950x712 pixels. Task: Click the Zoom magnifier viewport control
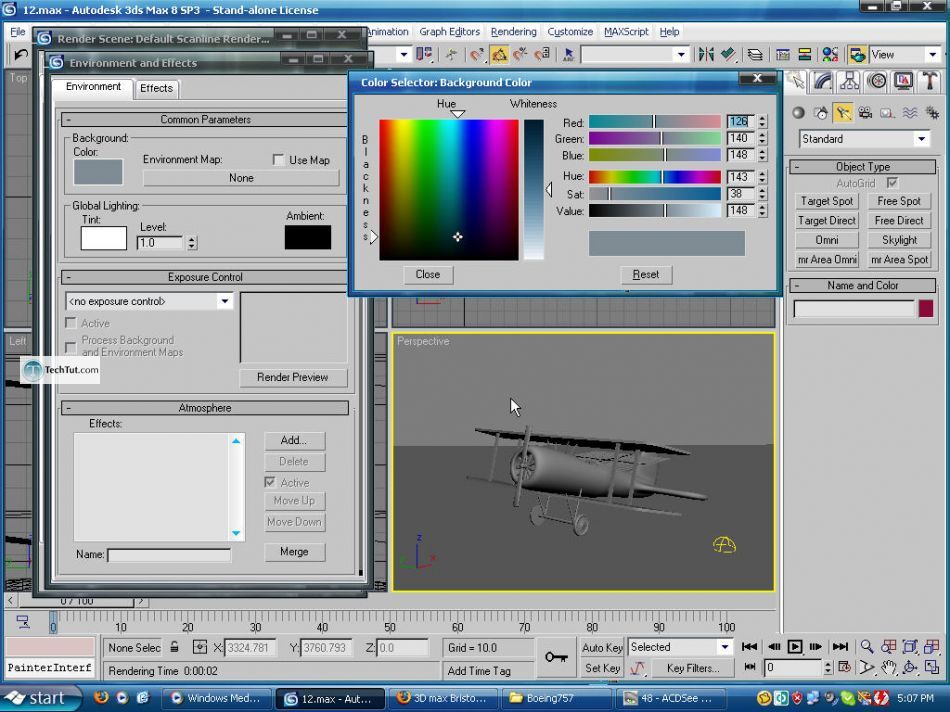coord(867,647)
